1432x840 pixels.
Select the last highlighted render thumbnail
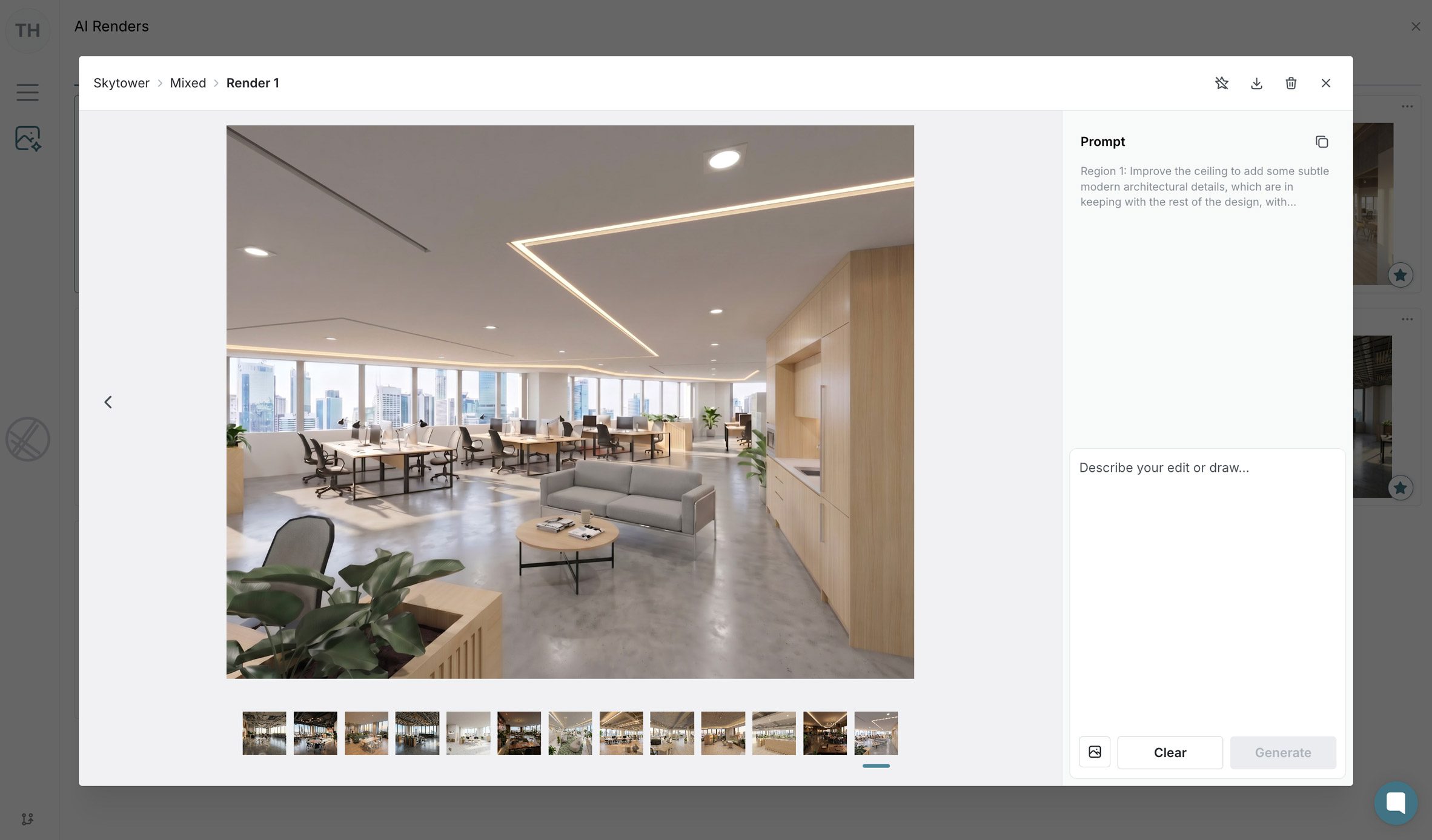(x=876, y=733)
